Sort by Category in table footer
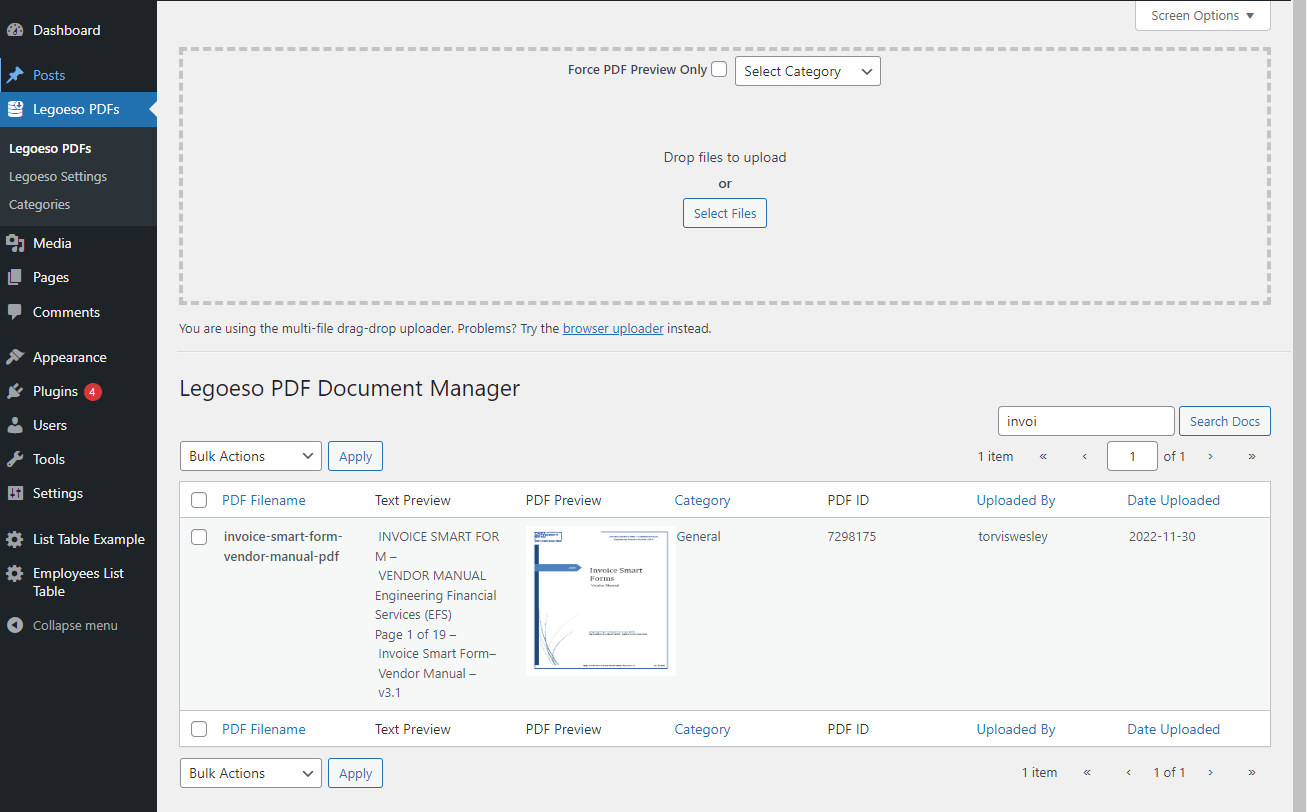 (702, 729)
